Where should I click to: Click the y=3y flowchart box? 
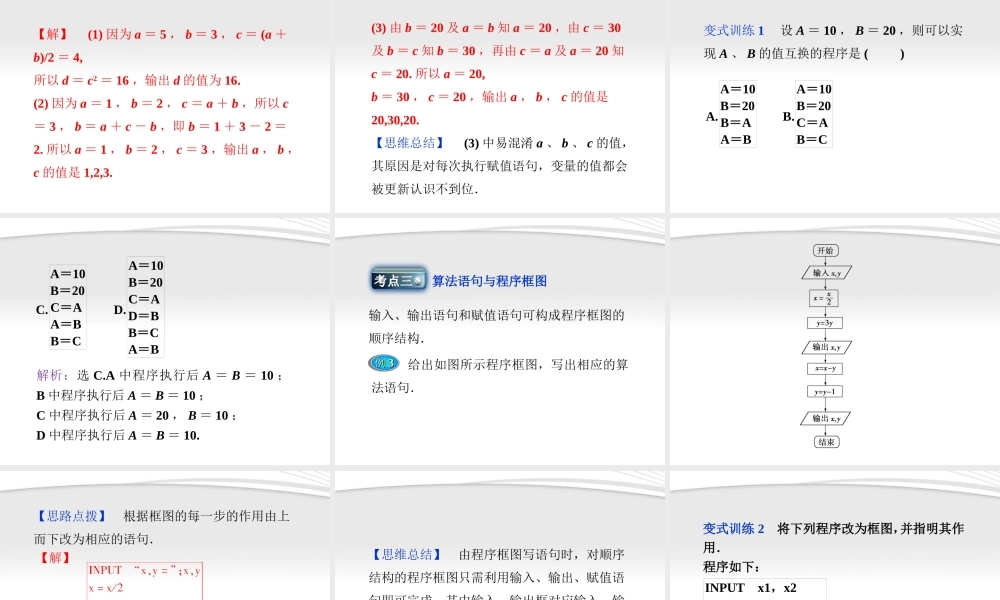pos(825,323)
